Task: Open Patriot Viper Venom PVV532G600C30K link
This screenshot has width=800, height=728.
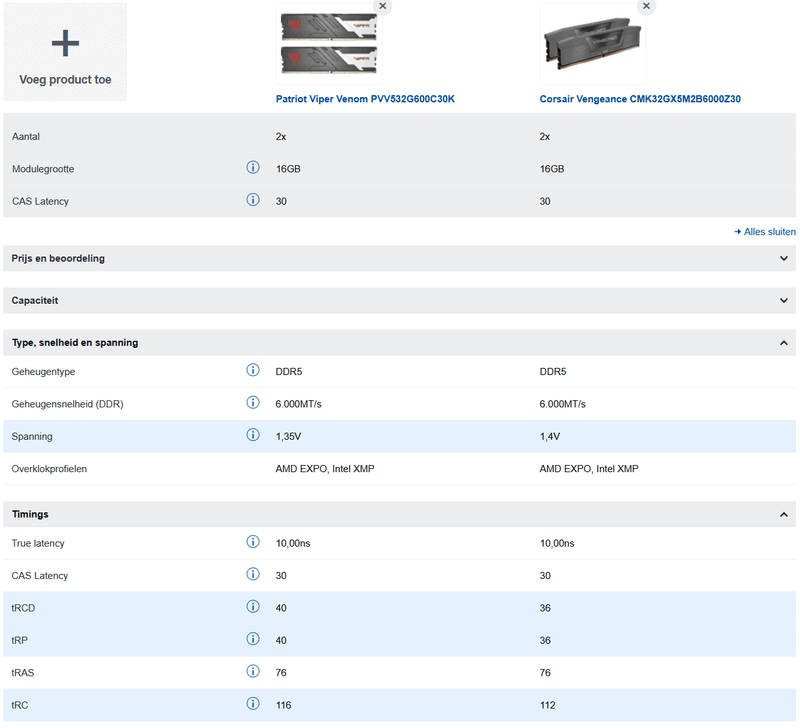Action: 365,99
